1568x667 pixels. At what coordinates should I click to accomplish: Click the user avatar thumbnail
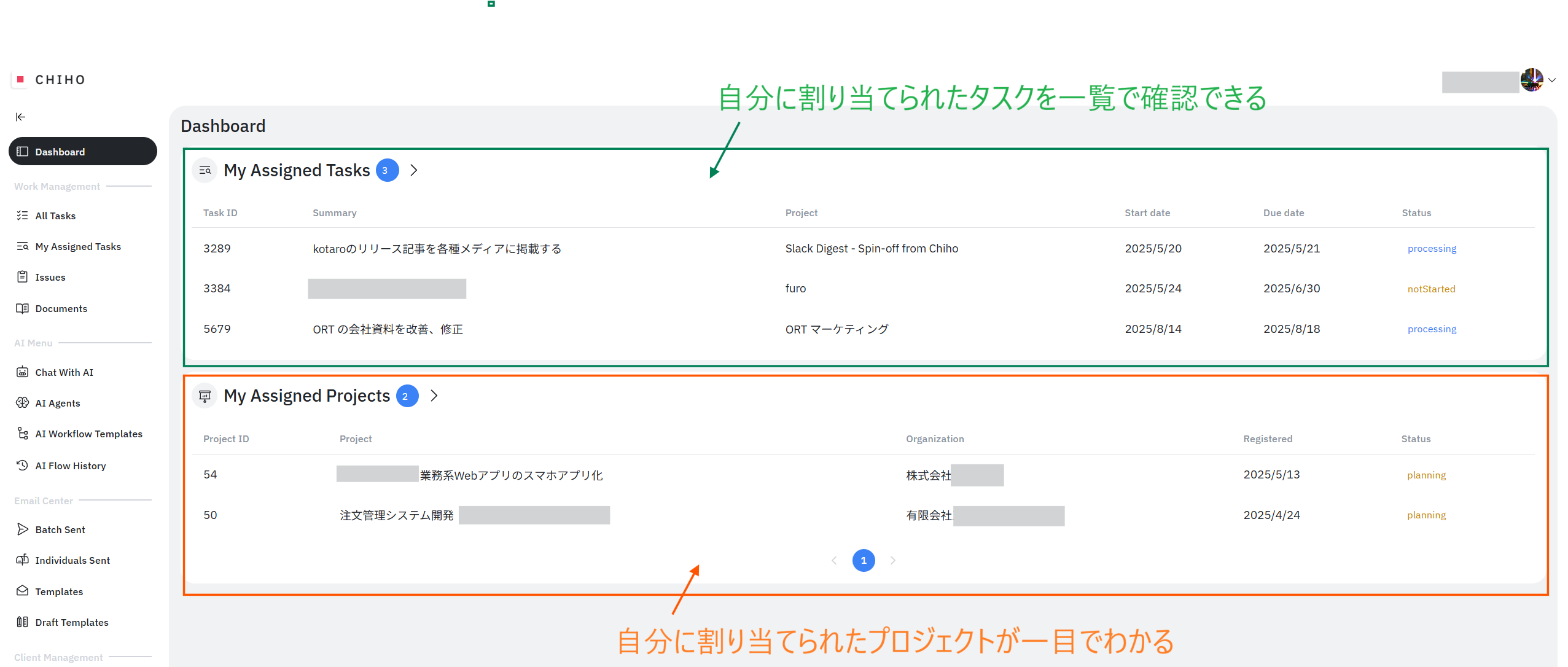(x=1531, y=80)
